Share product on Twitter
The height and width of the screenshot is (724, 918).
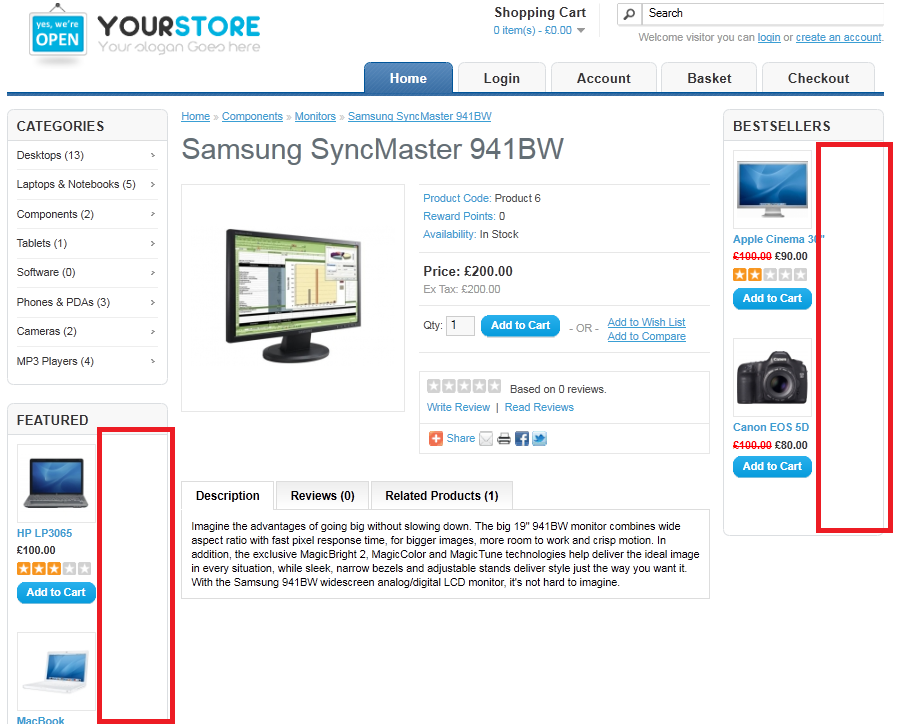click(x=539, y=438)
